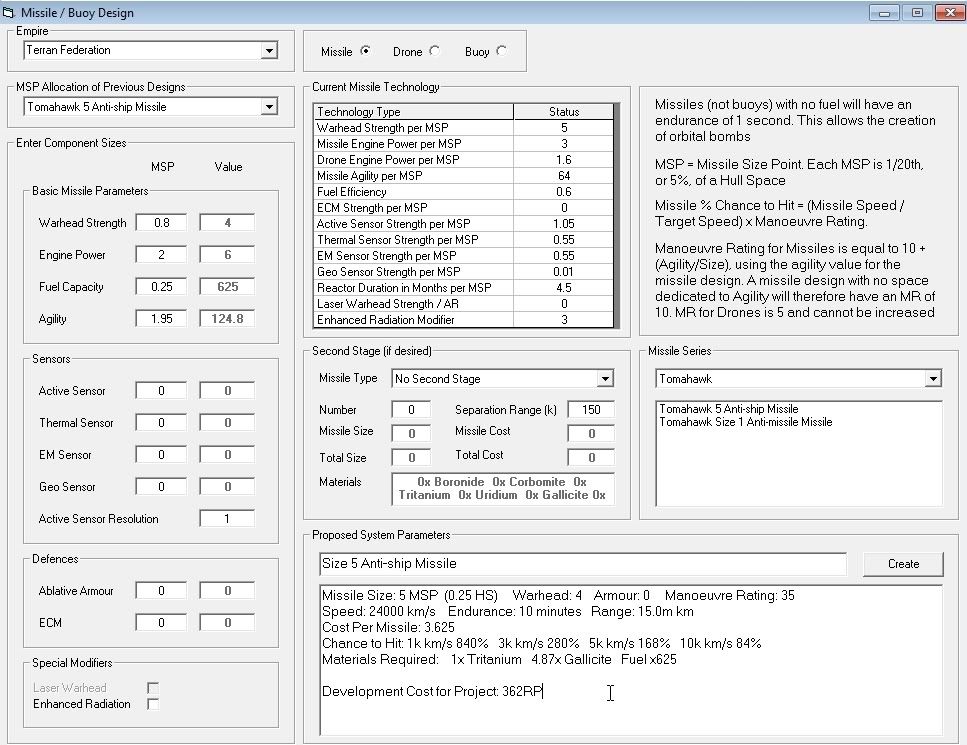Click the second stage Missile Cost field

[x=591, y=433]
